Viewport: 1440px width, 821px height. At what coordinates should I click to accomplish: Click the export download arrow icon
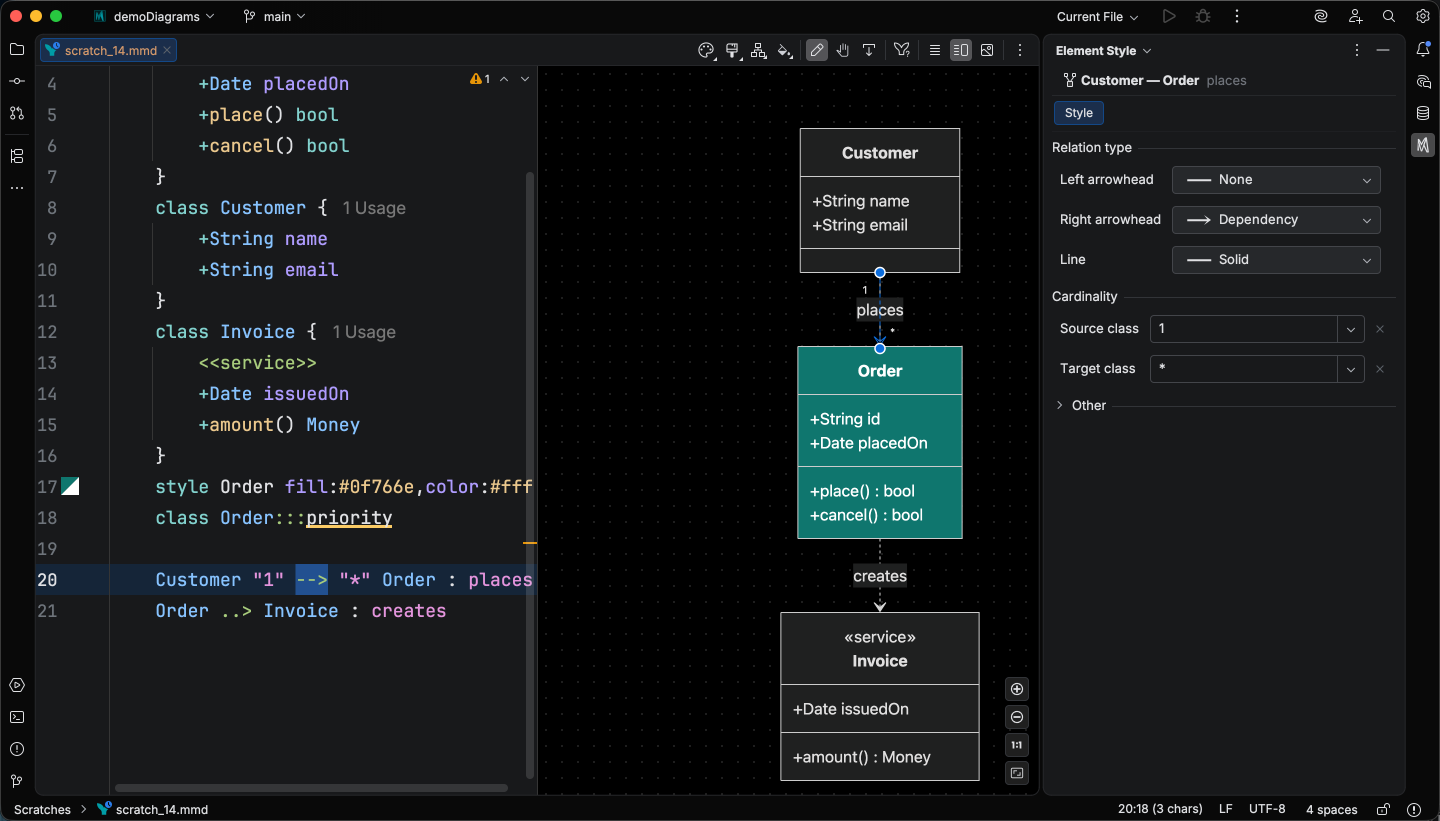[869, 50]
